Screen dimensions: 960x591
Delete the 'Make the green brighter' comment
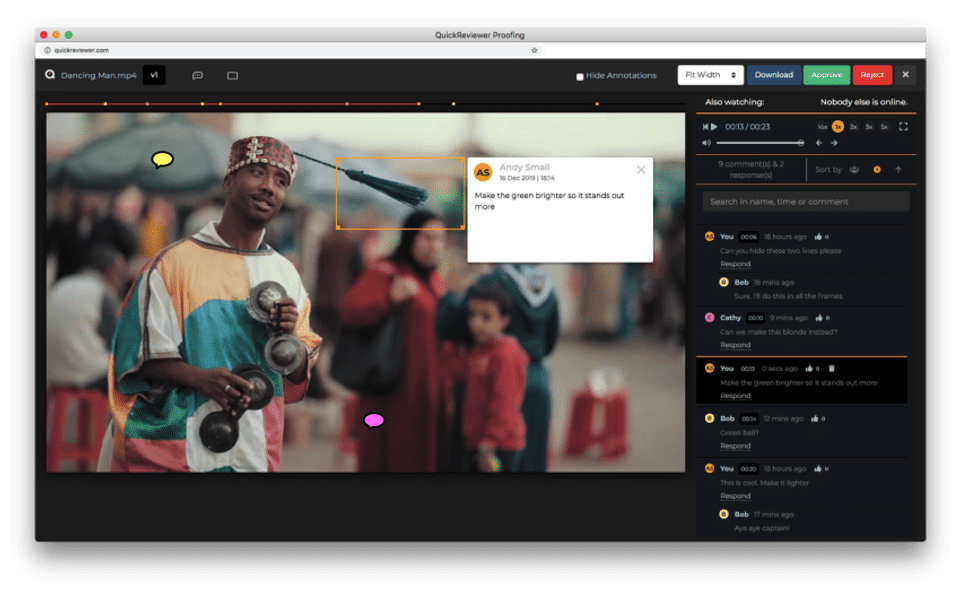point(831,368)
